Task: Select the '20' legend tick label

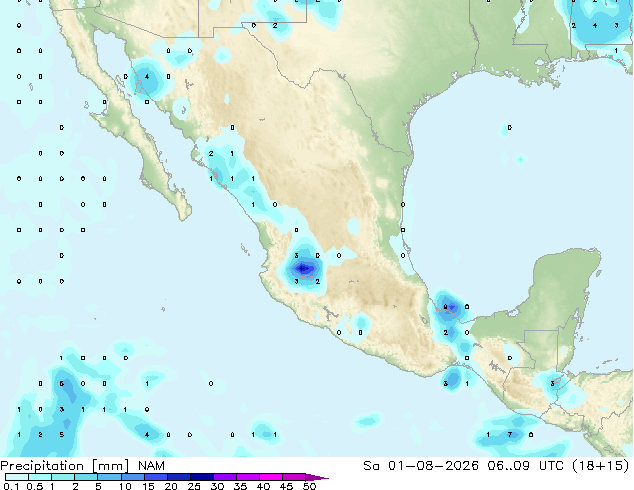Action: click(171, 486)
